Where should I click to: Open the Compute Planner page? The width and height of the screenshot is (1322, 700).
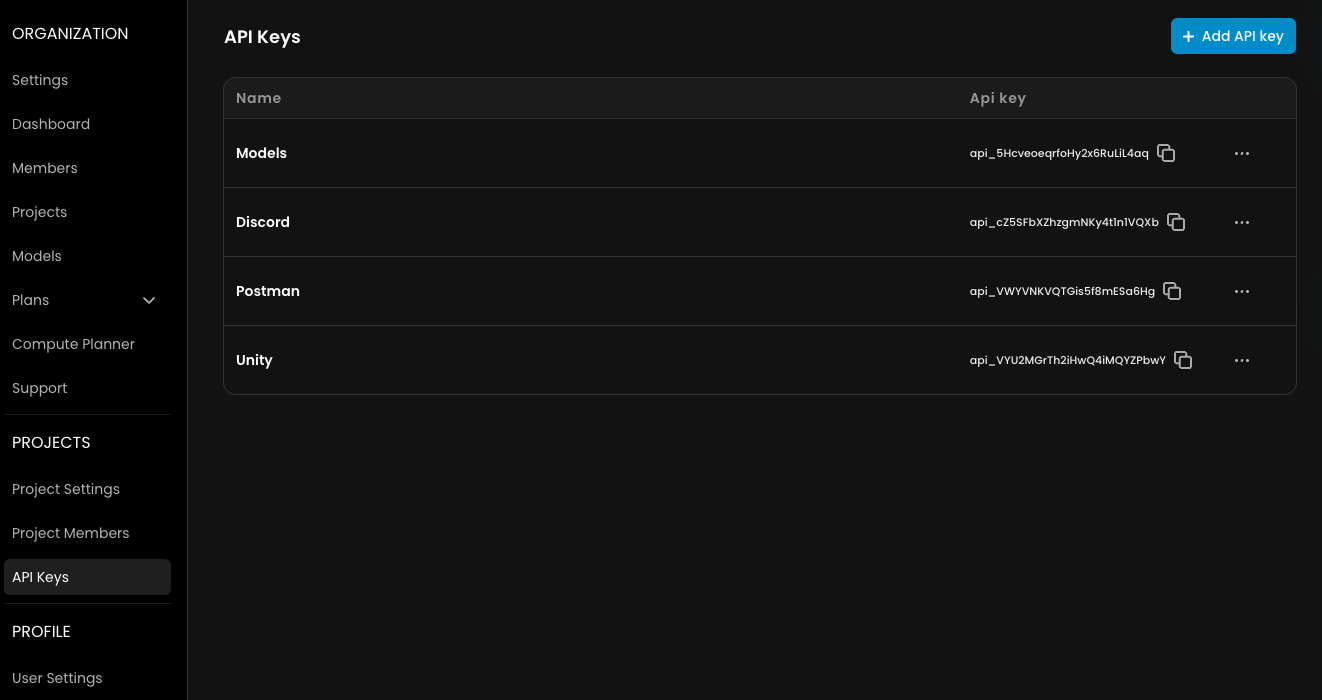tap(73, 344)
